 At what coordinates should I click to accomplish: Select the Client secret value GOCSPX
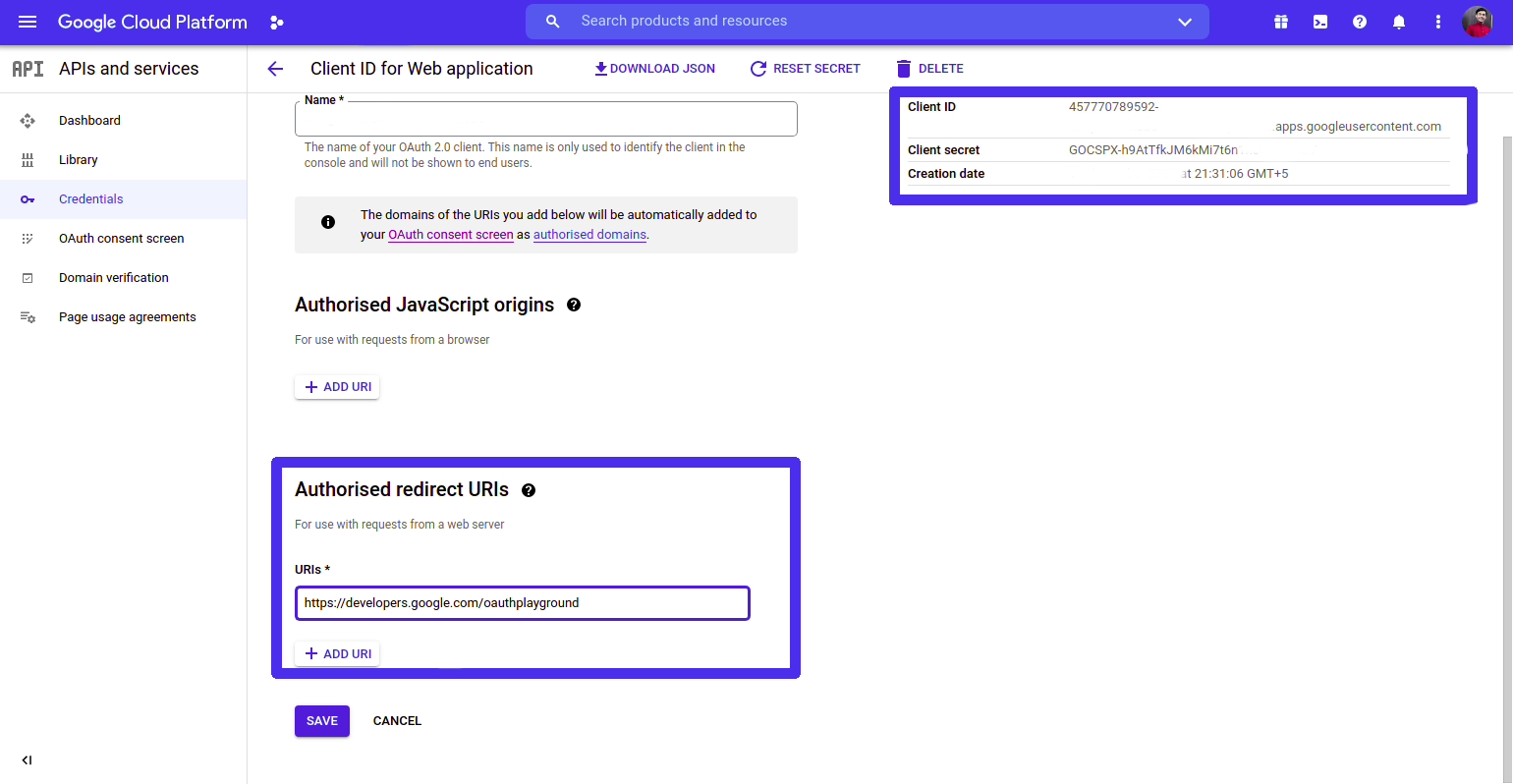pos(1153,150)
